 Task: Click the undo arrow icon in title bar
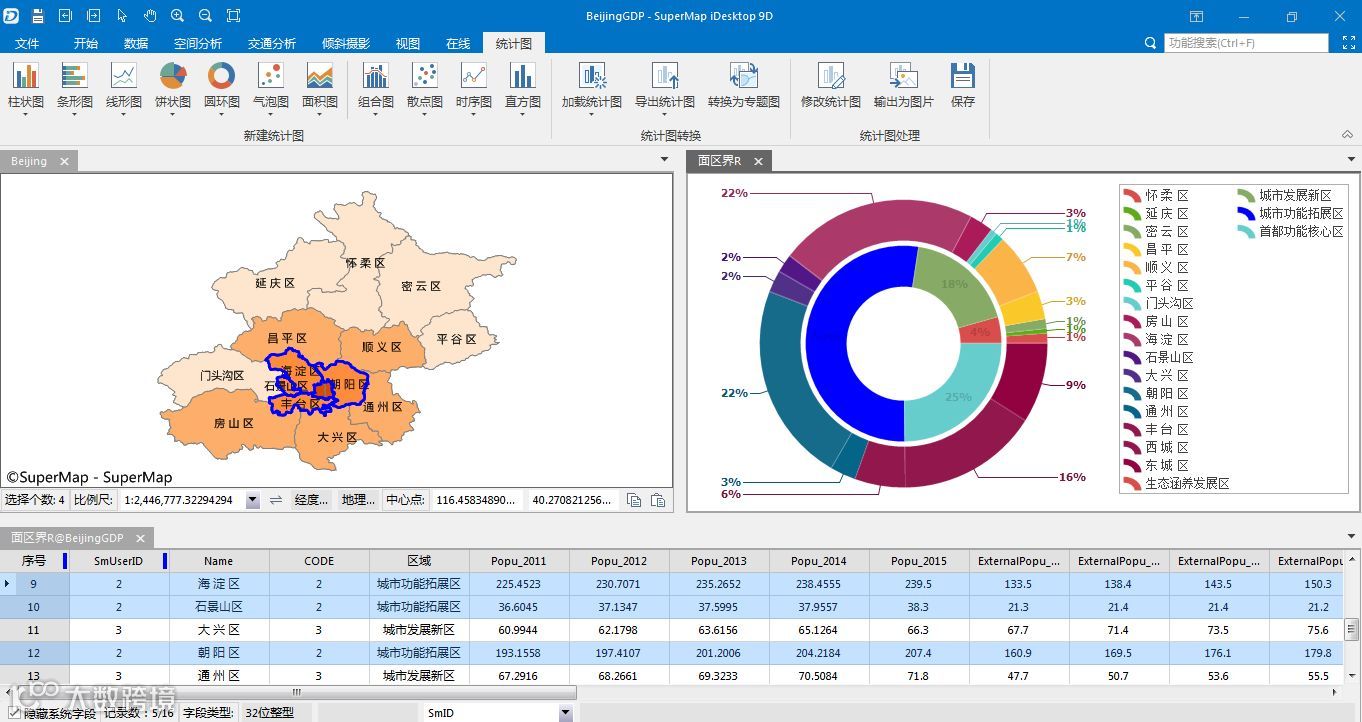(65, 16)
